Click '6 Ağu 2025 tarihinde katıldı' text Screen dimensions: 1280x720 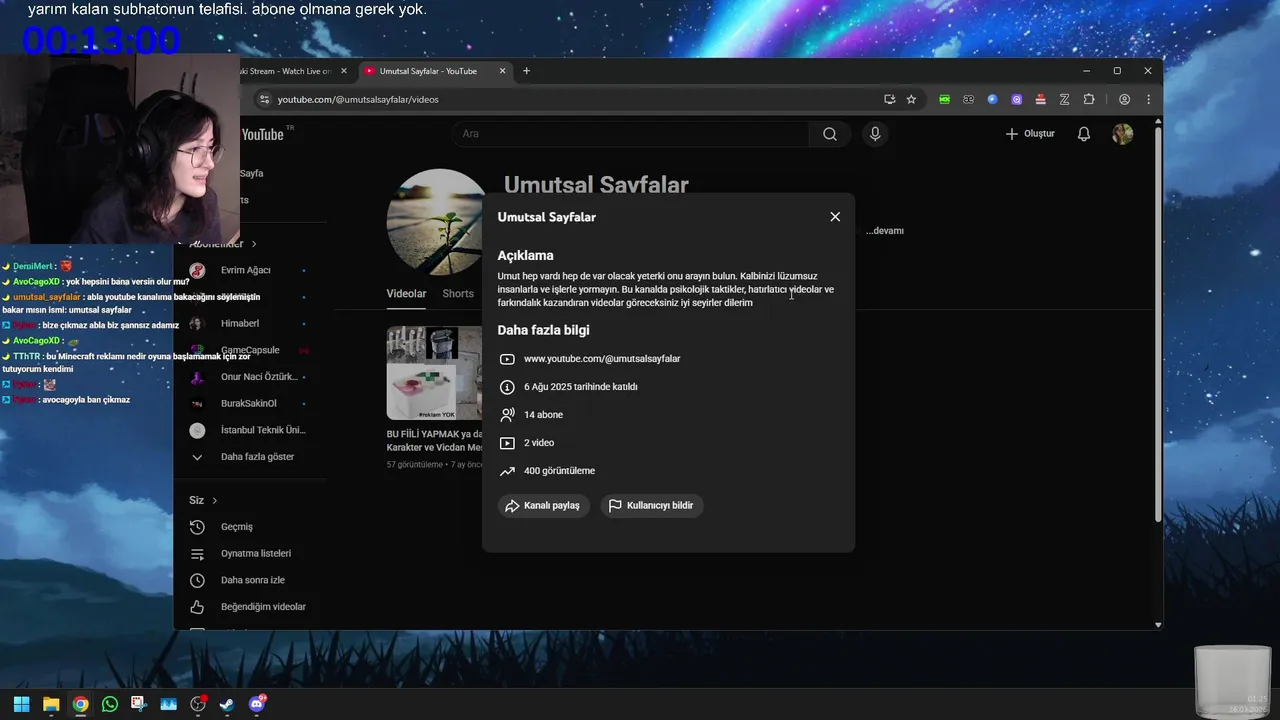click(x=581, y=387)
